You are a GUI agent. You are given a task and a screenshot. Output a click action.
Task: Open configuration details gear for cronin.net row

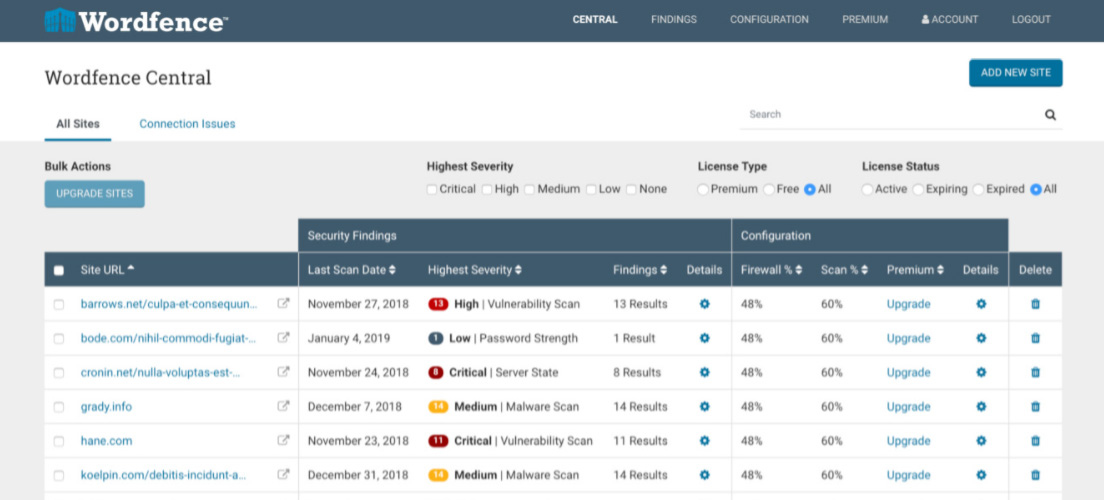981,373
